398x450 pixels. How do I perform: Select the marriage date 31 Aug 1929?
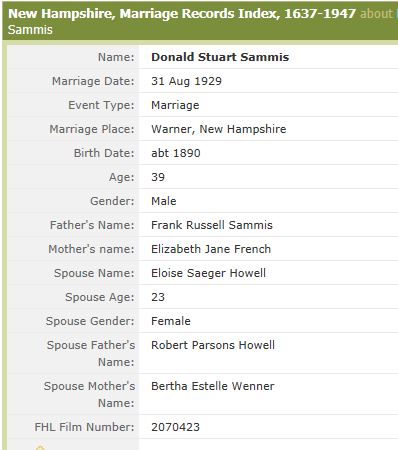click(x=186, y=81)
